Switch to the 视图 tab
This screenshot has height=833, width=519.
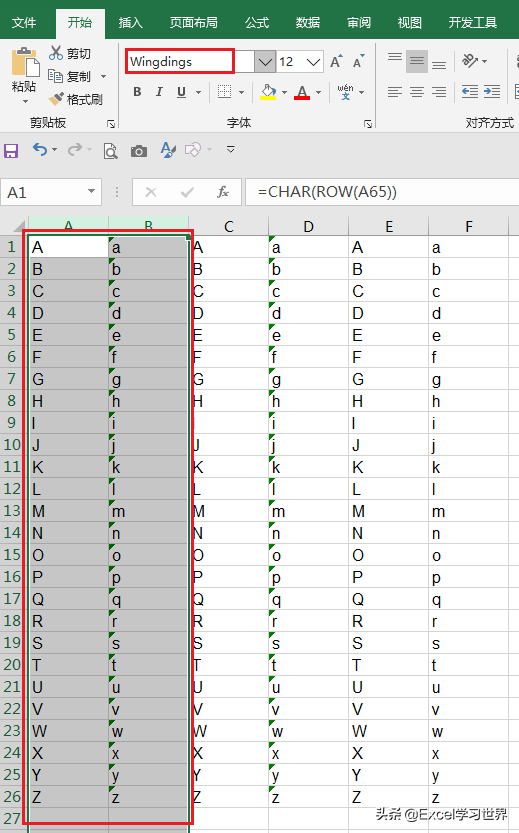pos(410,23)
